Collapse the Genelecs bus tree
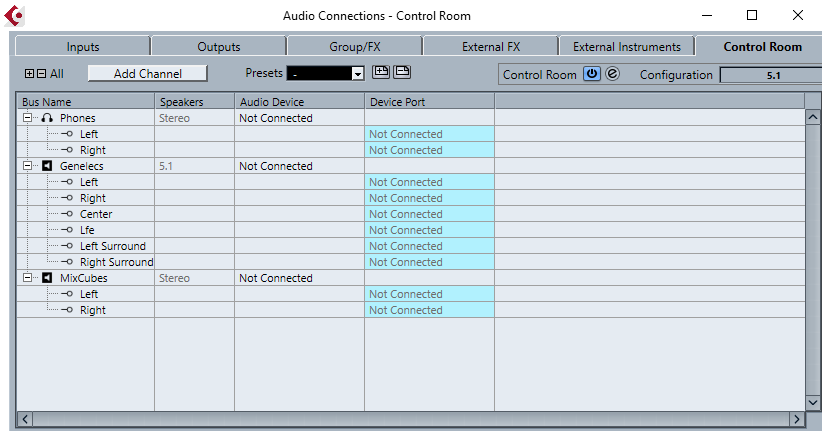 tap(28, 166)
